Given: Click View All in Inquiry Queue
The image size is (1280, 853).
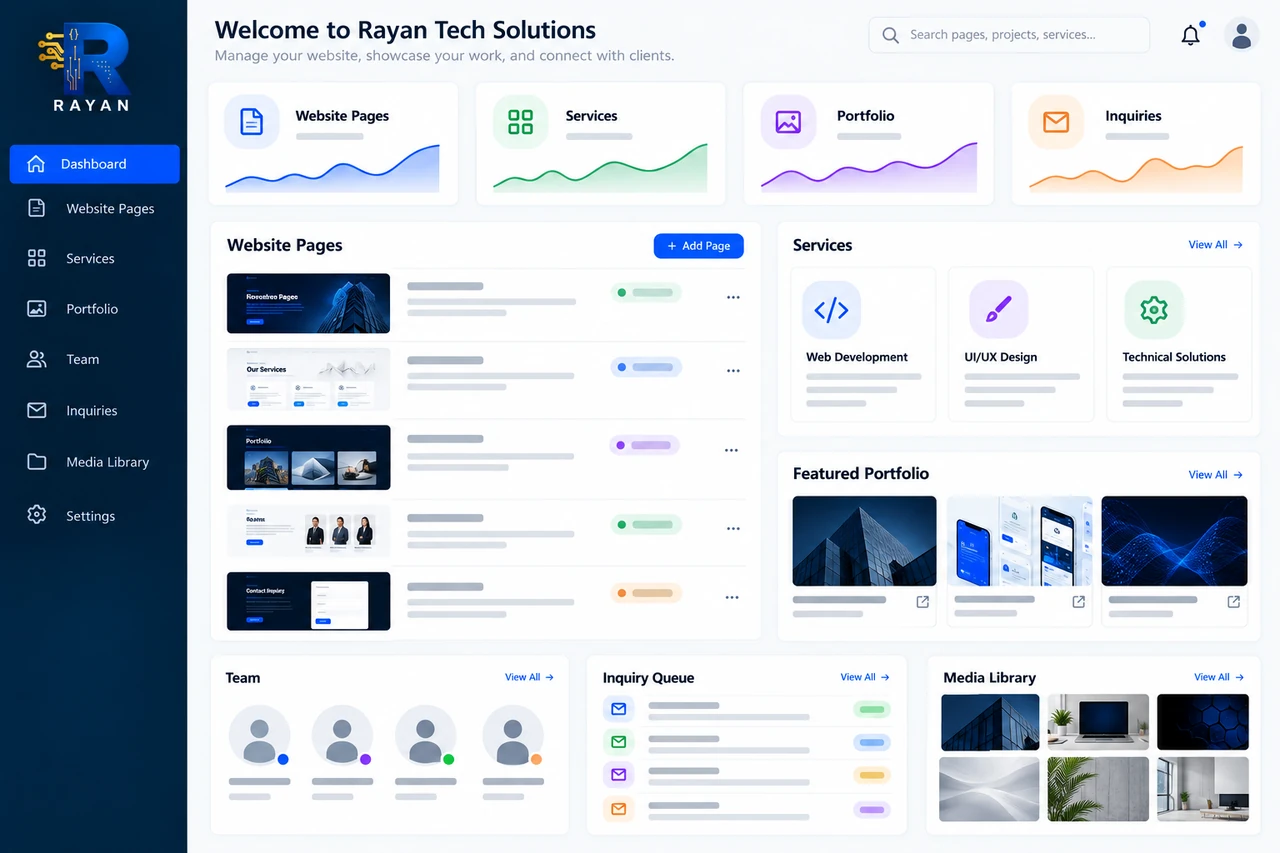Looking at the screenshot, I should [x=865, y=677].
